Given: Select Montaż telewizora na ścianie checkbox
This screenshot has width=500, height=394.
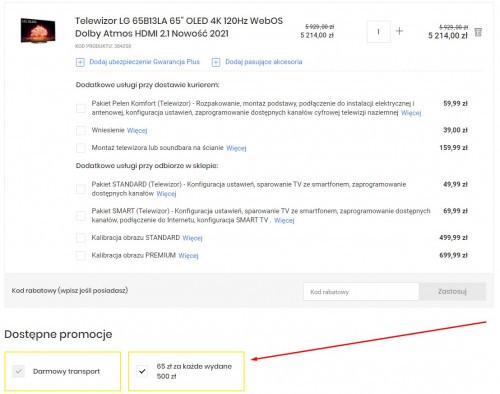Looking at the screenshot, I should (x=81, y=148).
